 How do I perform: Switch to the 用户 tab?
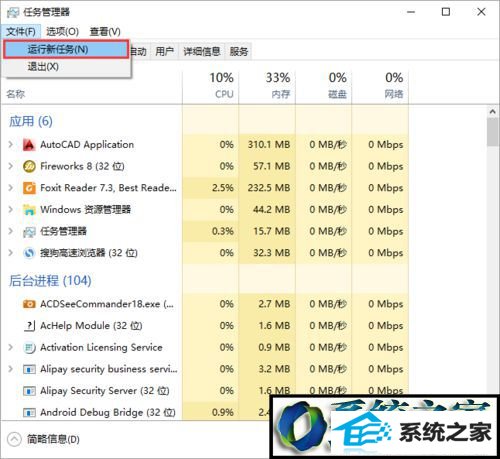pyautogui.click(x=164, y=51)
